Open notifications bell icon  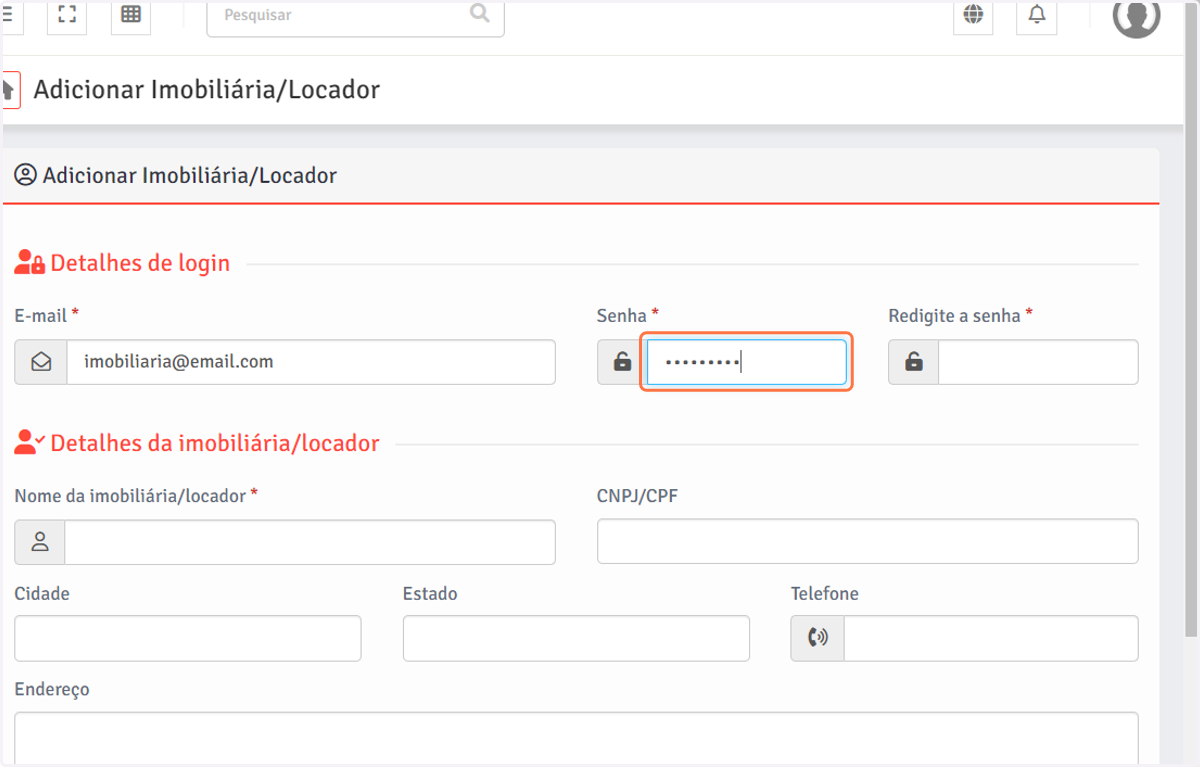[x=1037, y=15]
